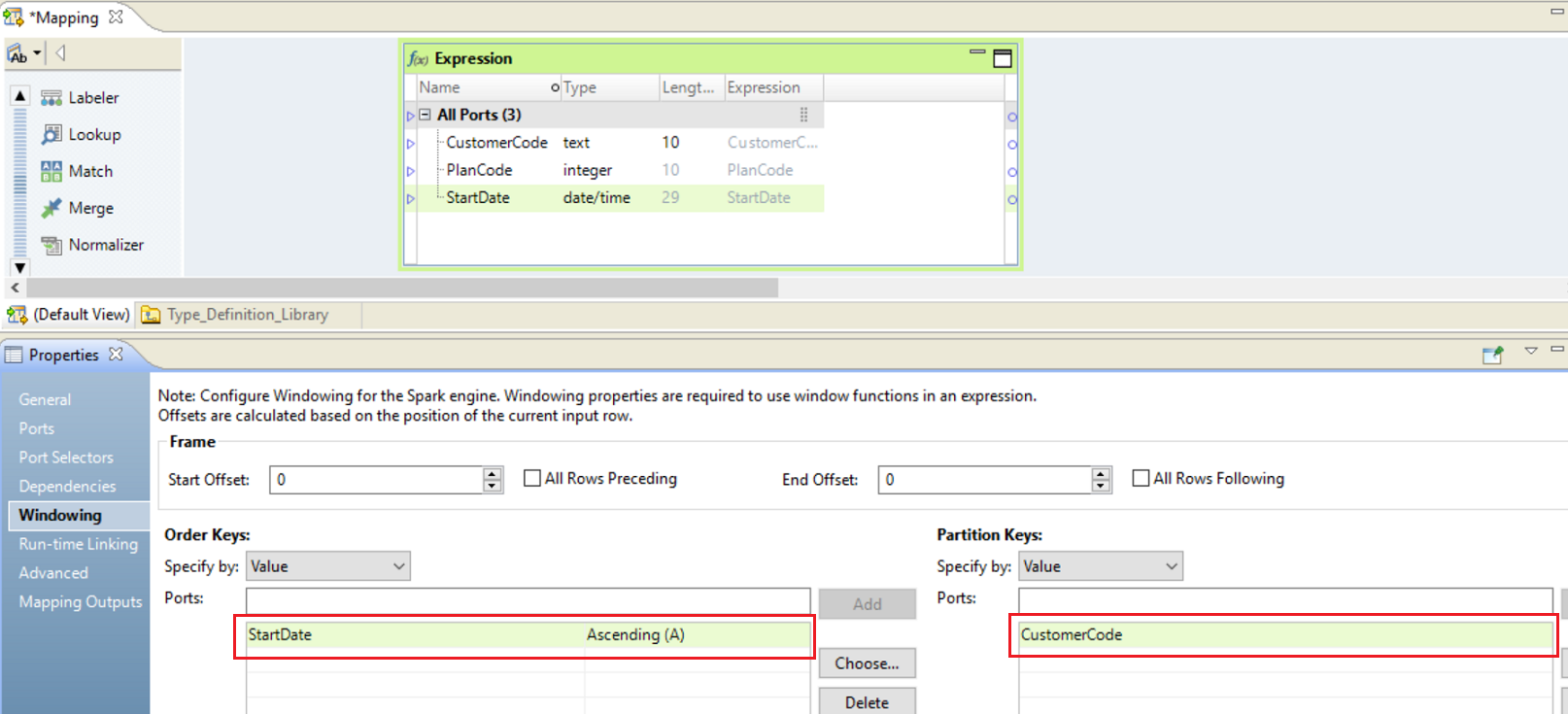Collapse the palette with the left triangle
Viewport: 1568px width, 714px height.
click(x=60, y=52)
